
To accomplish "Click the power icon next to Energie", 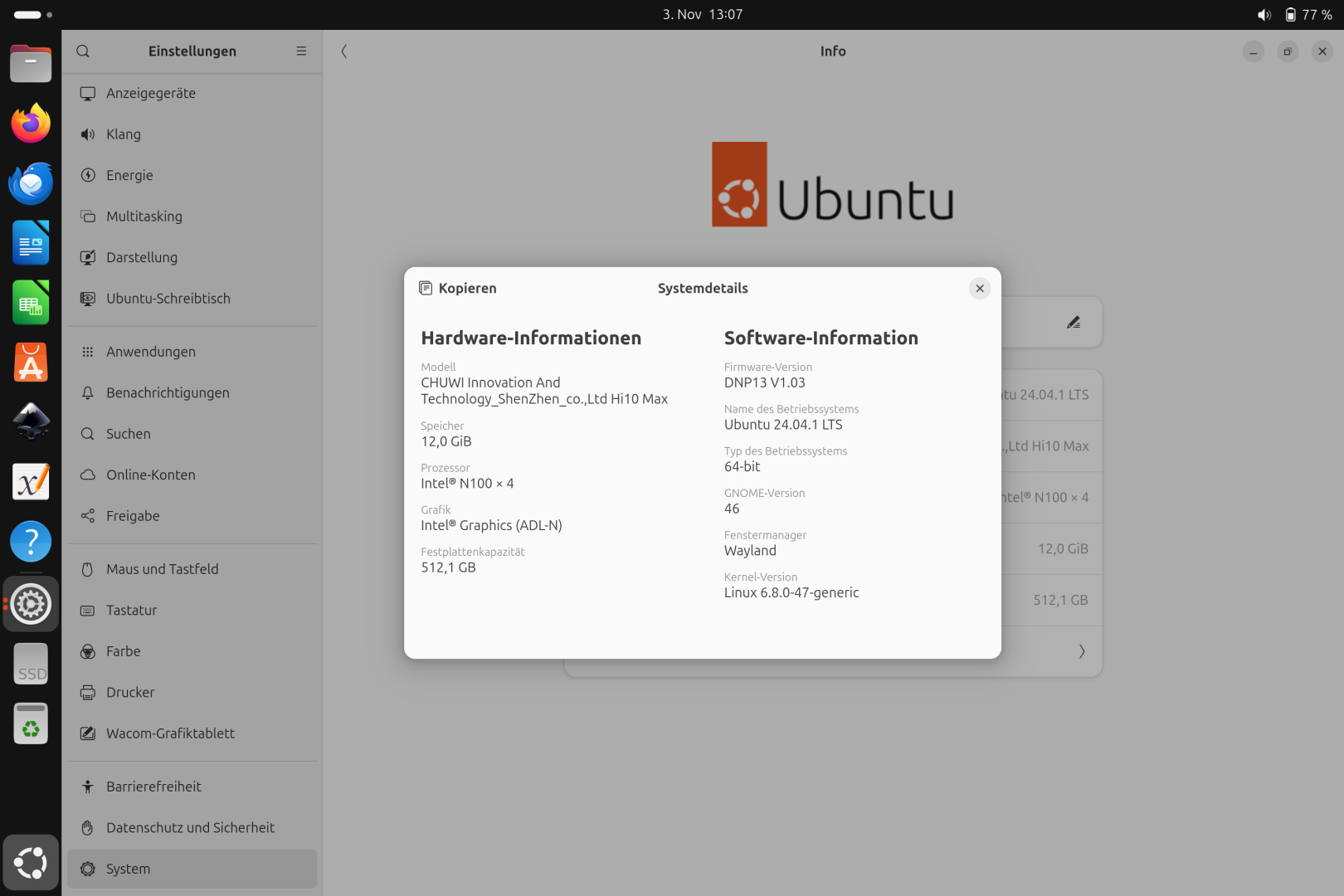I will (88, 176).
